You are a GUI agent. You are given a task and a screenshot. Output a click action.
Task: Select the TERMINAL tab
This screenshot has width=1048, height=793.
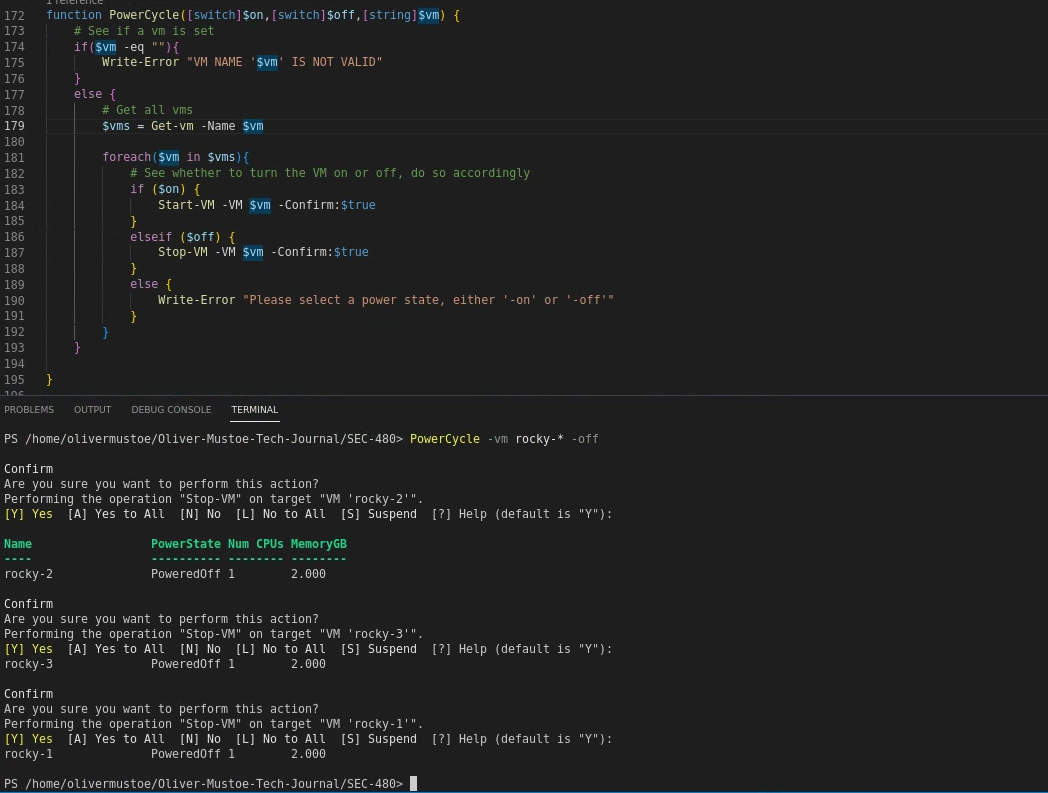[x=255, y=409]
